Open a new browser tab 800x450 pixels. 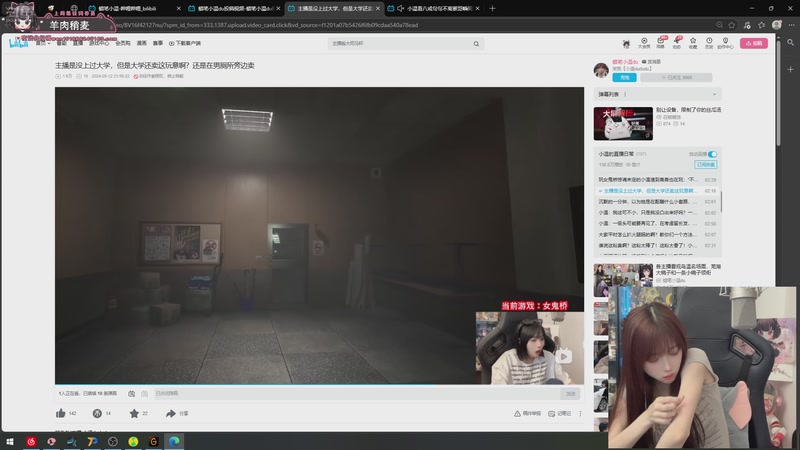pos(492,8)
